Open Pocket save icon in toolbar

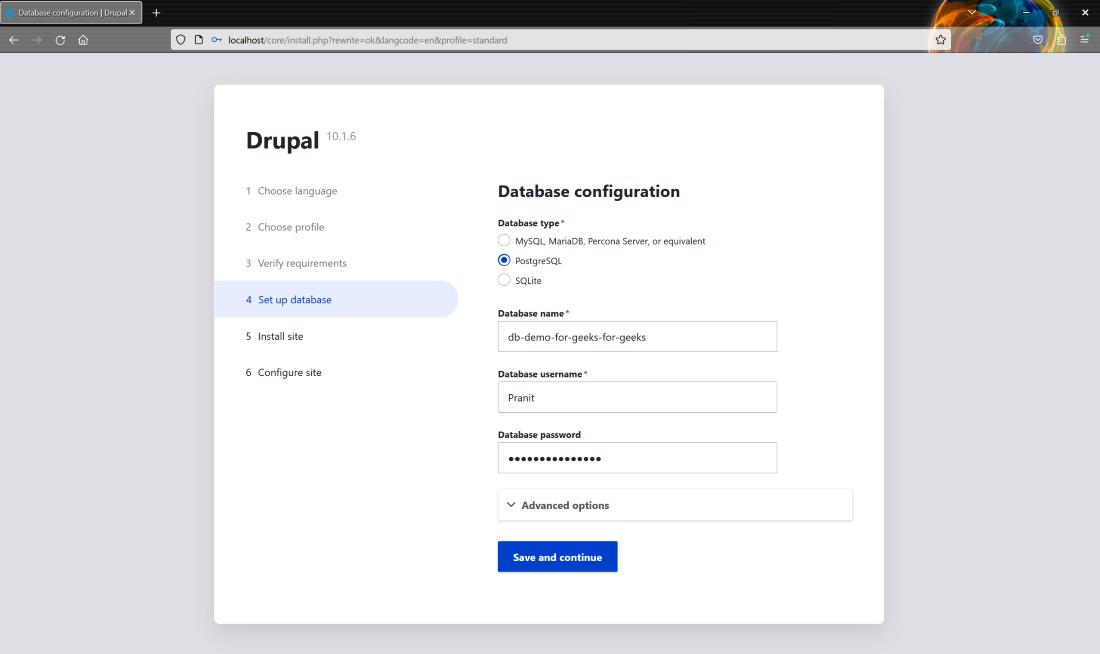[1038, 40]
